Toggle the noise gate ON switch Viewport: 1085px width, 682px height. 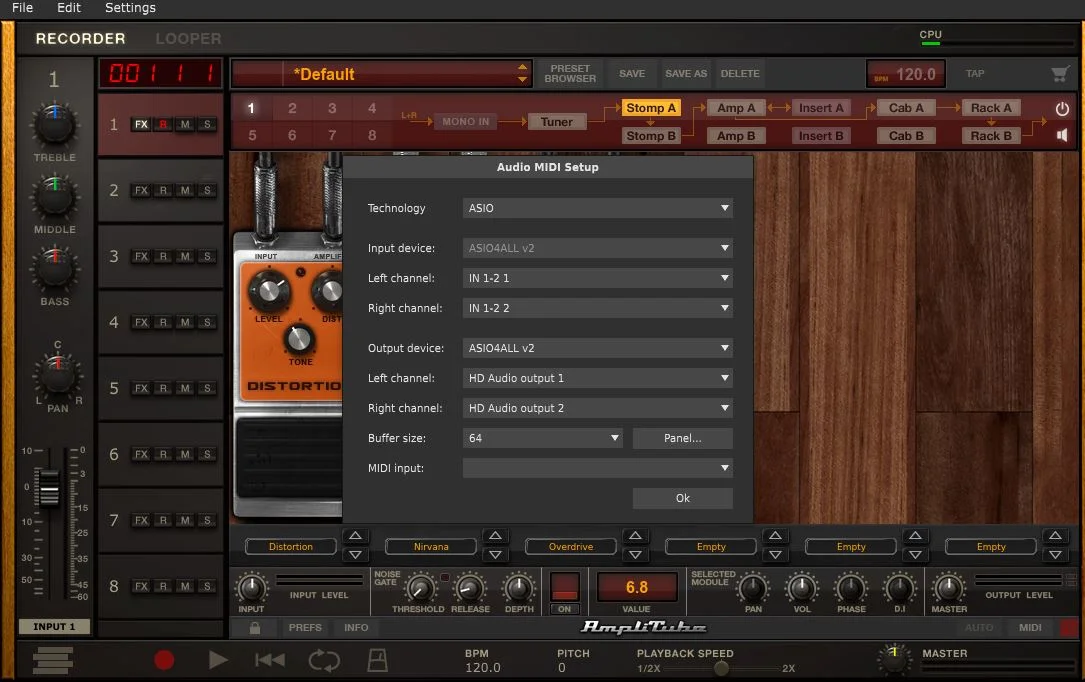click(x=565, y=588)
